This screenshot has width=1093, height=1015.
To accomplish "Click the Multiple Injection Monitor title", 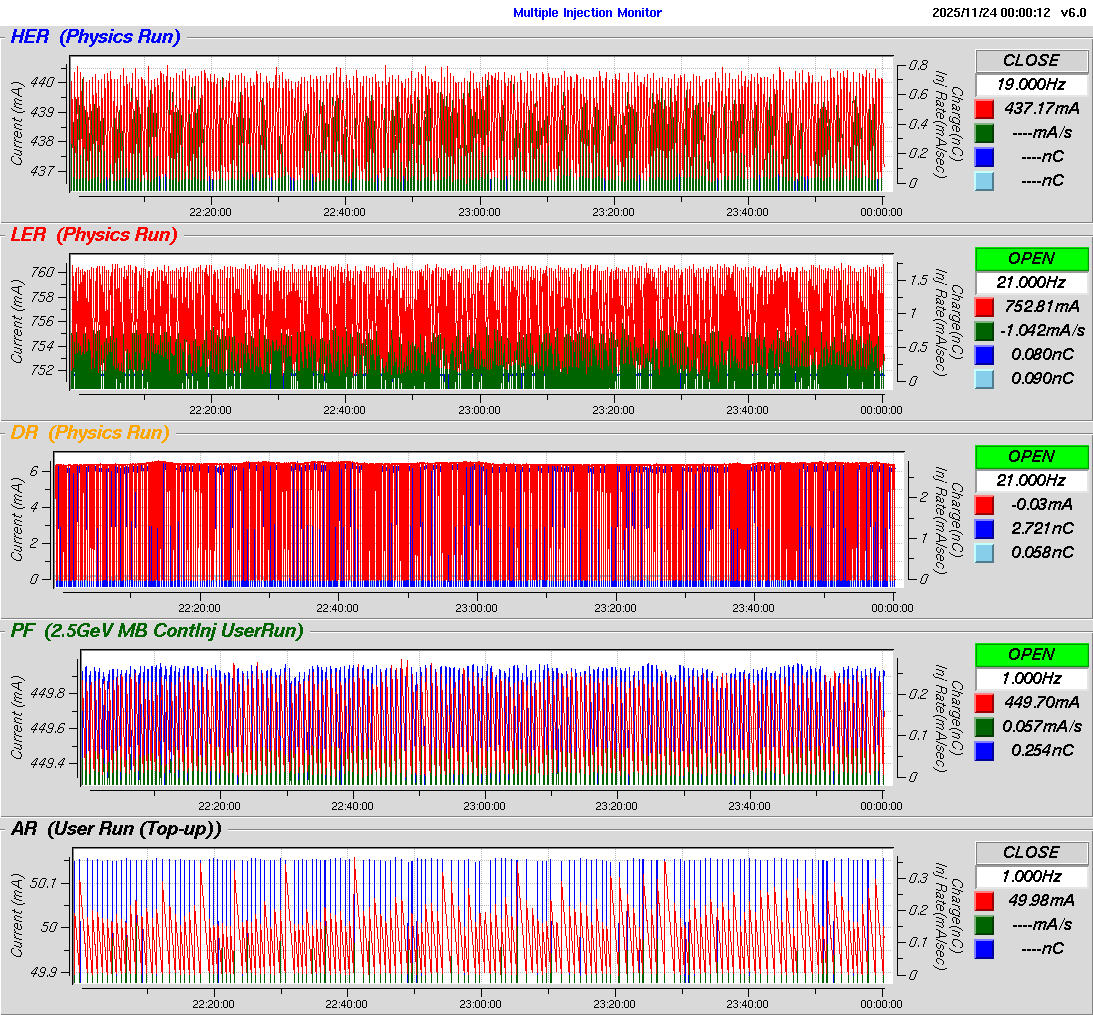I will pos(587,13).
